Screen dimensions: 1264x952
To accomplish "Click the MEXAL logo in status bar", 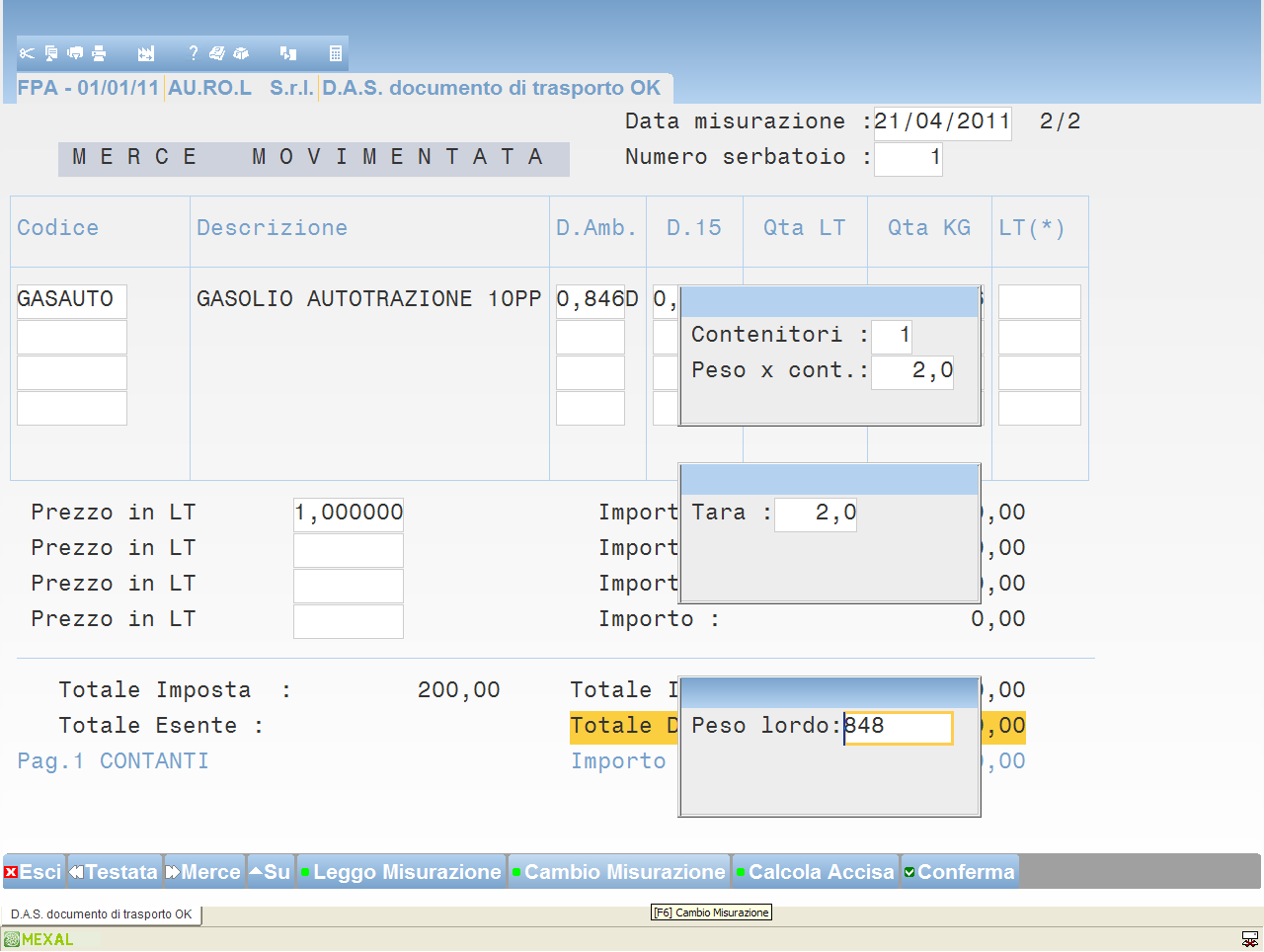I will (39, 939).
